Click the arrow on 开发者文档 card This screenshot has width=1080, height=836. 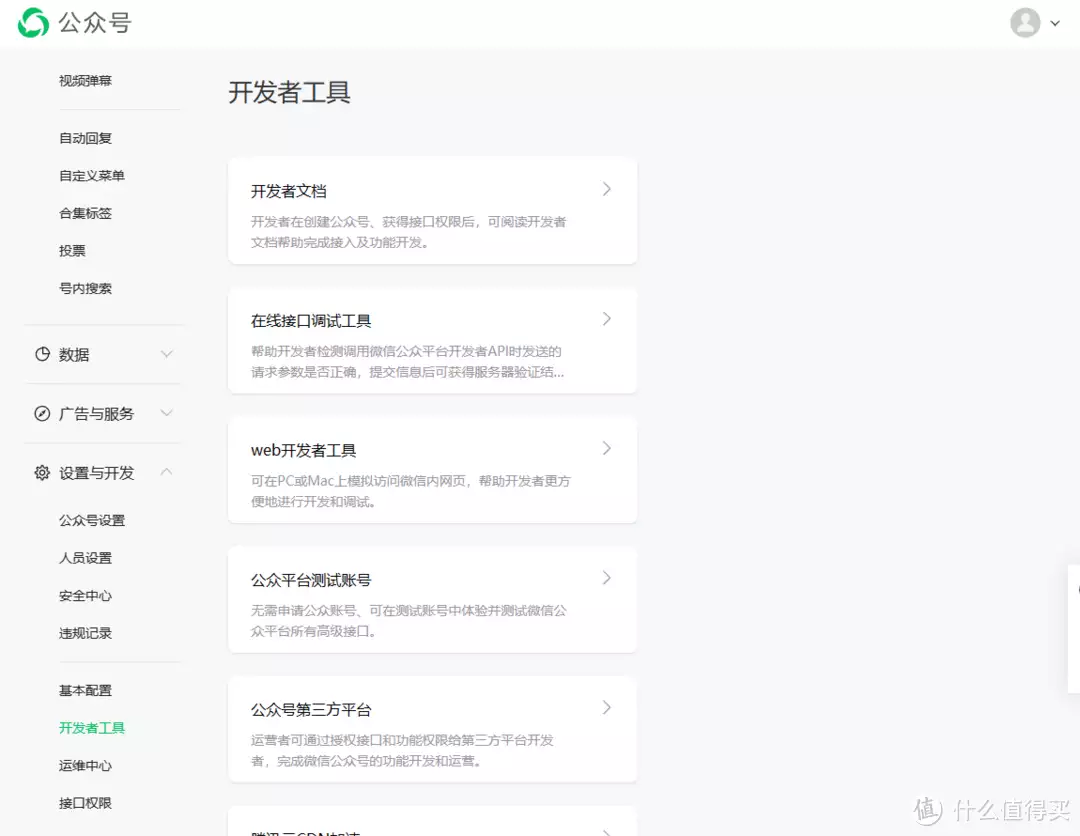click(606, 189)
